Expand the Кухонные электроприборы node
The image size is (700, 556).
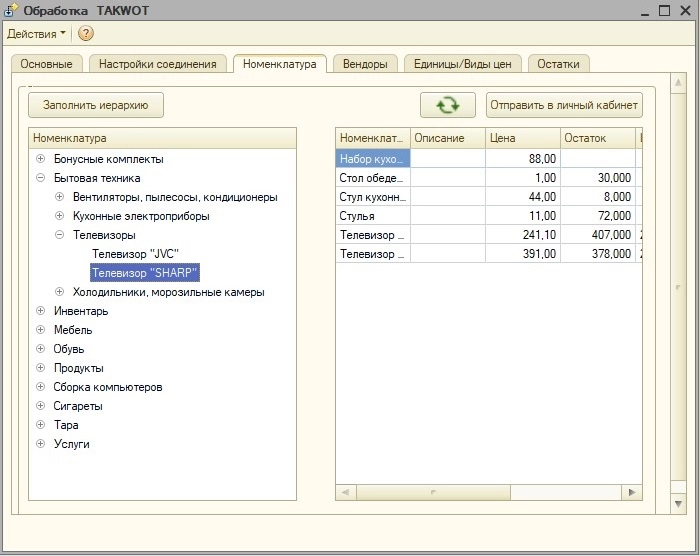[60, 216]
